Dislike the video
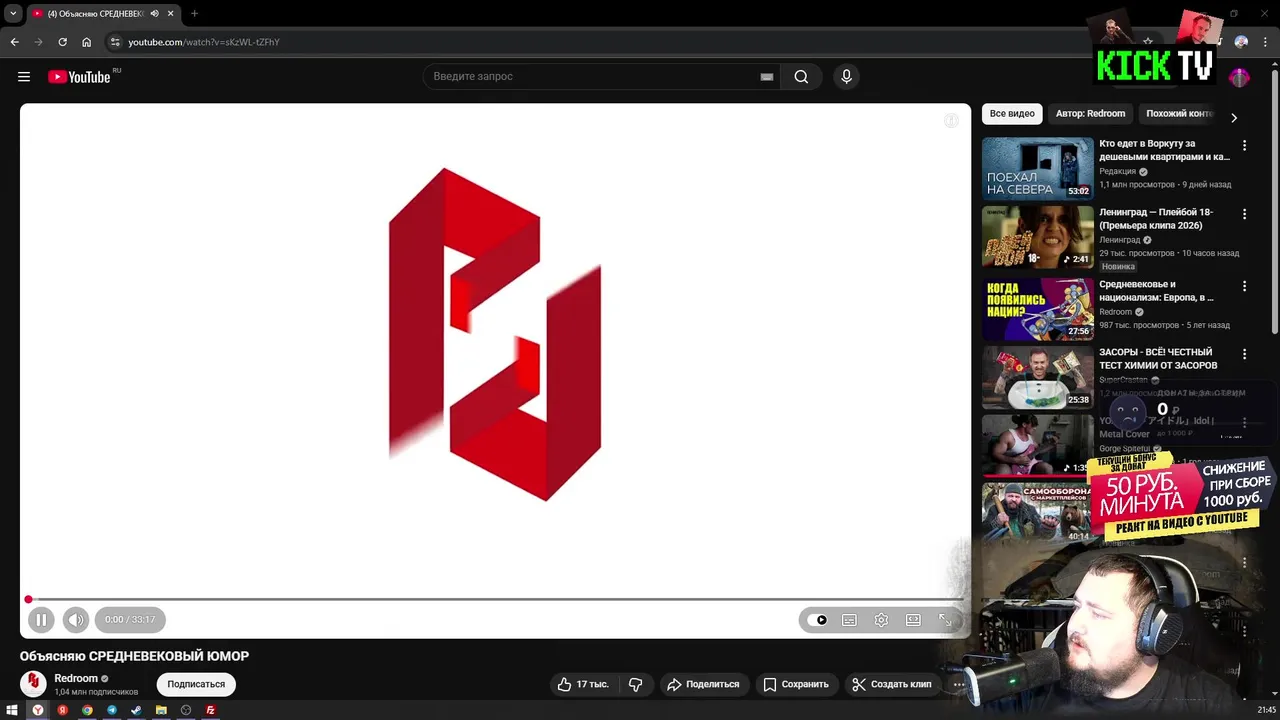Image resolution: width=1280 pixels, height=720 pixels. point(635,684)
